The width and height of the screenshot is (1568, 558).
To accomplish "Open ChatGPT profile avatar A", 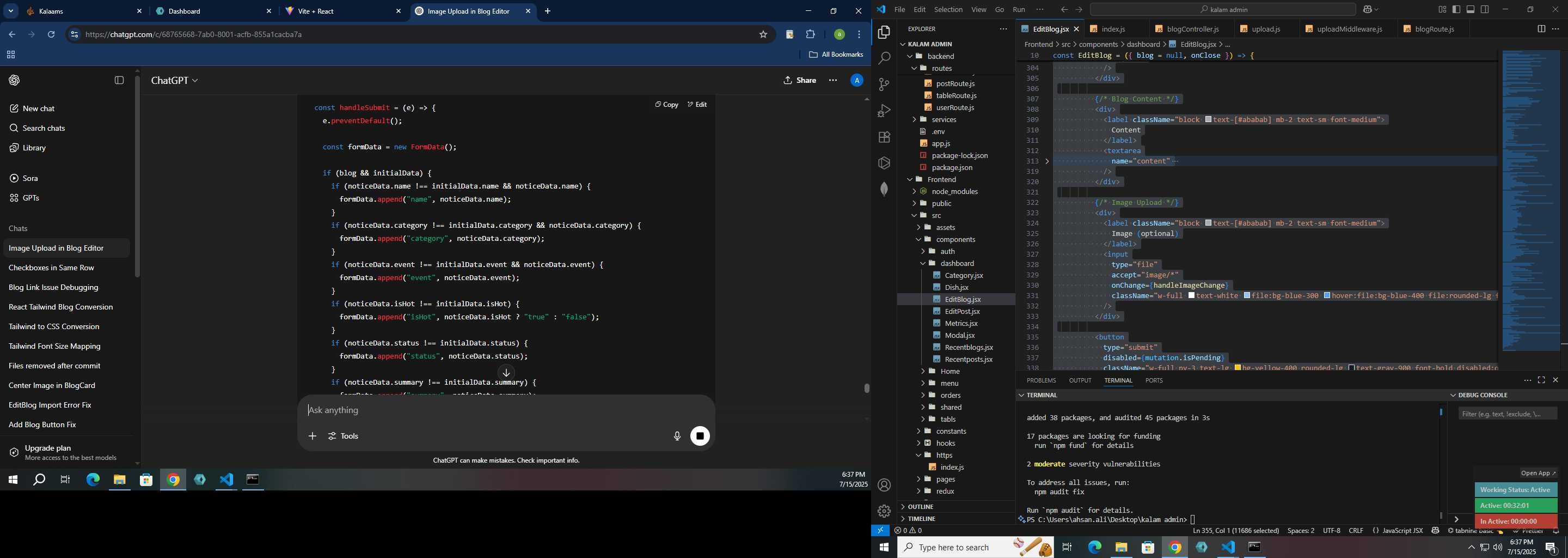I will pyautogui.click(x=856, y=81).
